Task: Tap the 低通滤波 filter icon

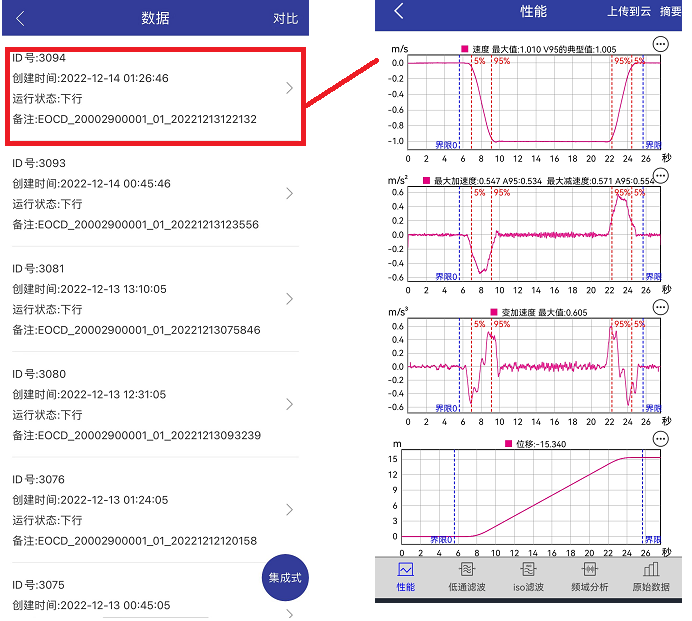Action: [466, 569]
